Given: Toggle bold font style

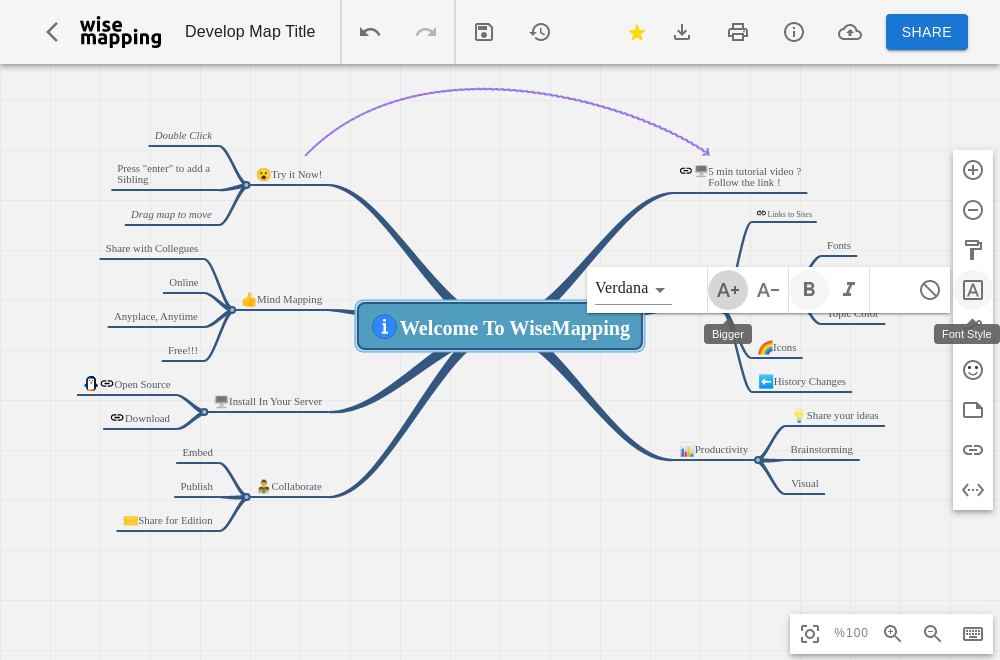Looking at the screenshot, I should [809, 290].
